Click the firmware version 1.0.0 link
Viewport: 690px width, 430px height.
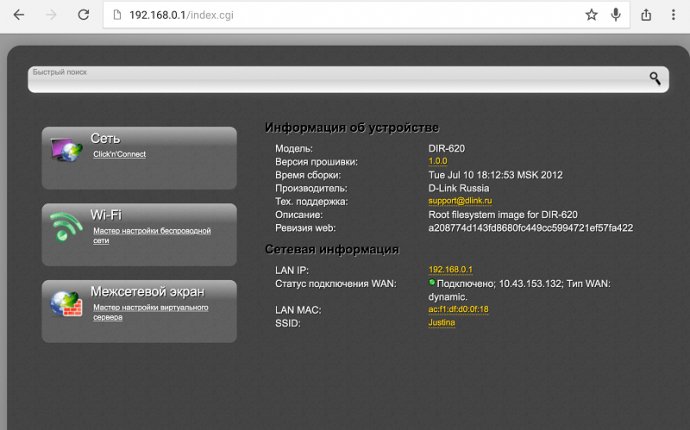(x=438, y=162)
